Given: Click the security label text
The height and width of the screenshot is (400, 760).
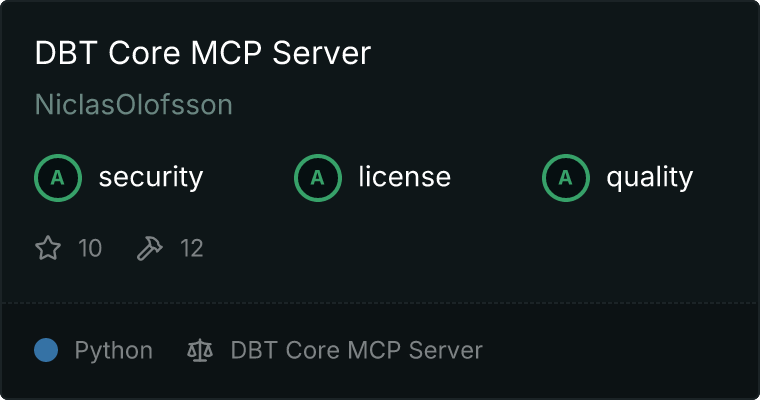Looking at the screenshot, I should coord(151,177).
